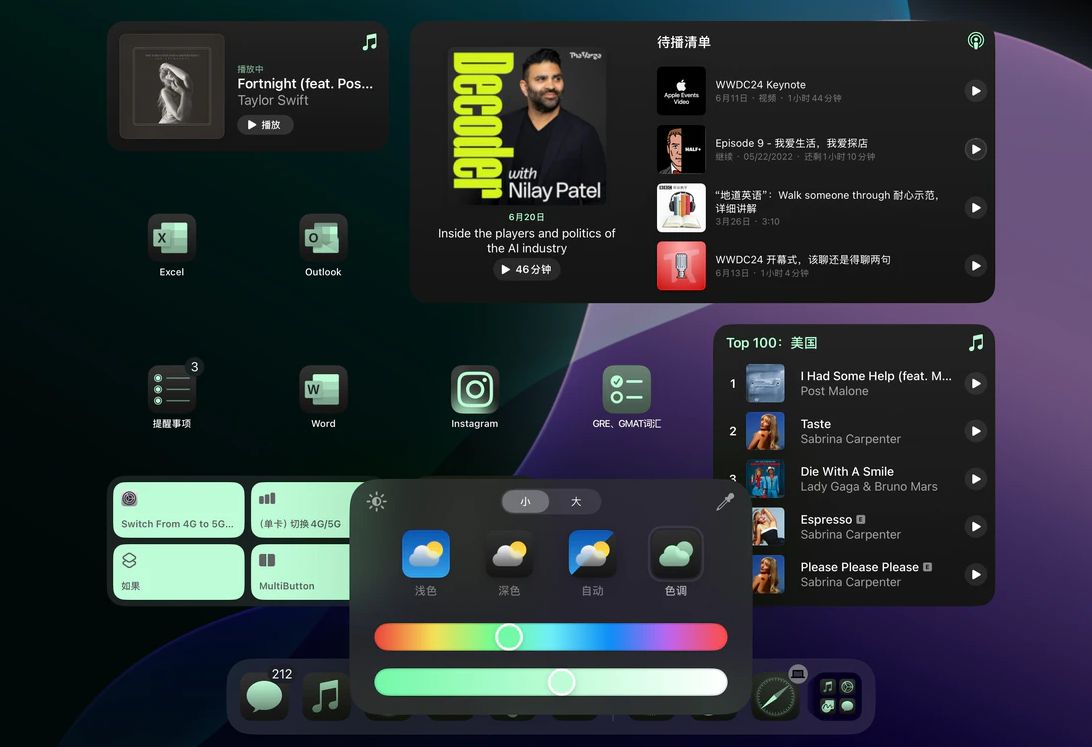Select the 深色 dark icon style
The height and width of the screenshot is (747, 1092).
point(509,554)
